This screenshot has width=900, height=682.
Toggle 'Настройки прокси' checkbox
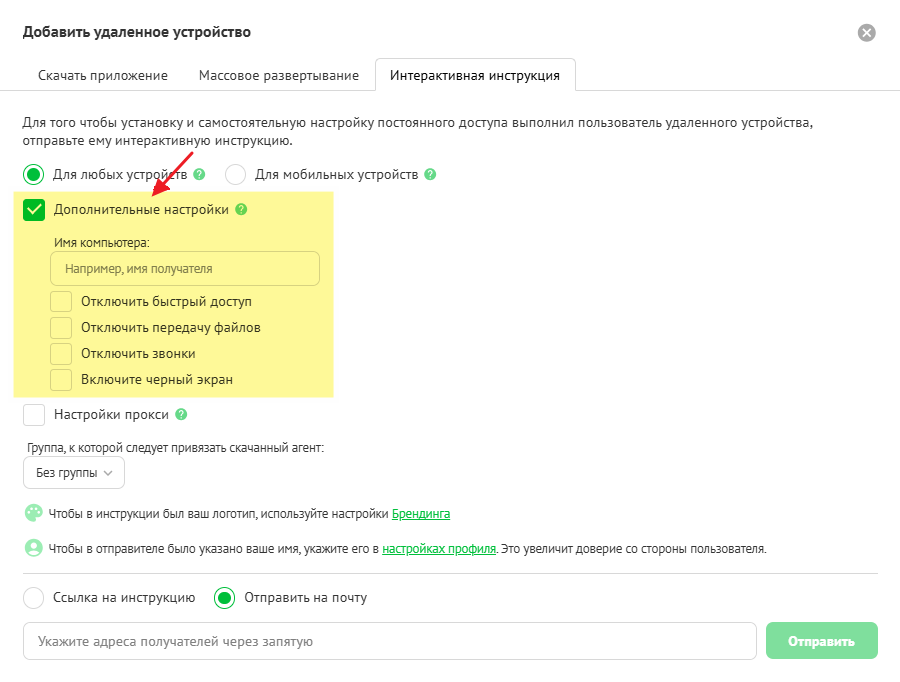[34, 414]
